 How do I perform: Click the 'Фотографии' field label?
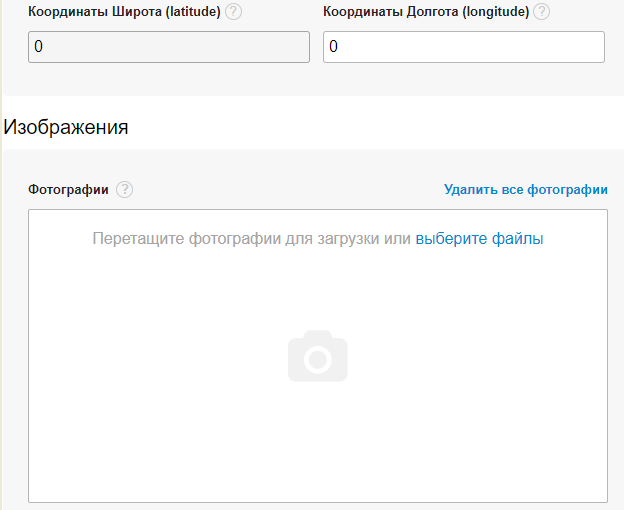[x=68, y=190]
